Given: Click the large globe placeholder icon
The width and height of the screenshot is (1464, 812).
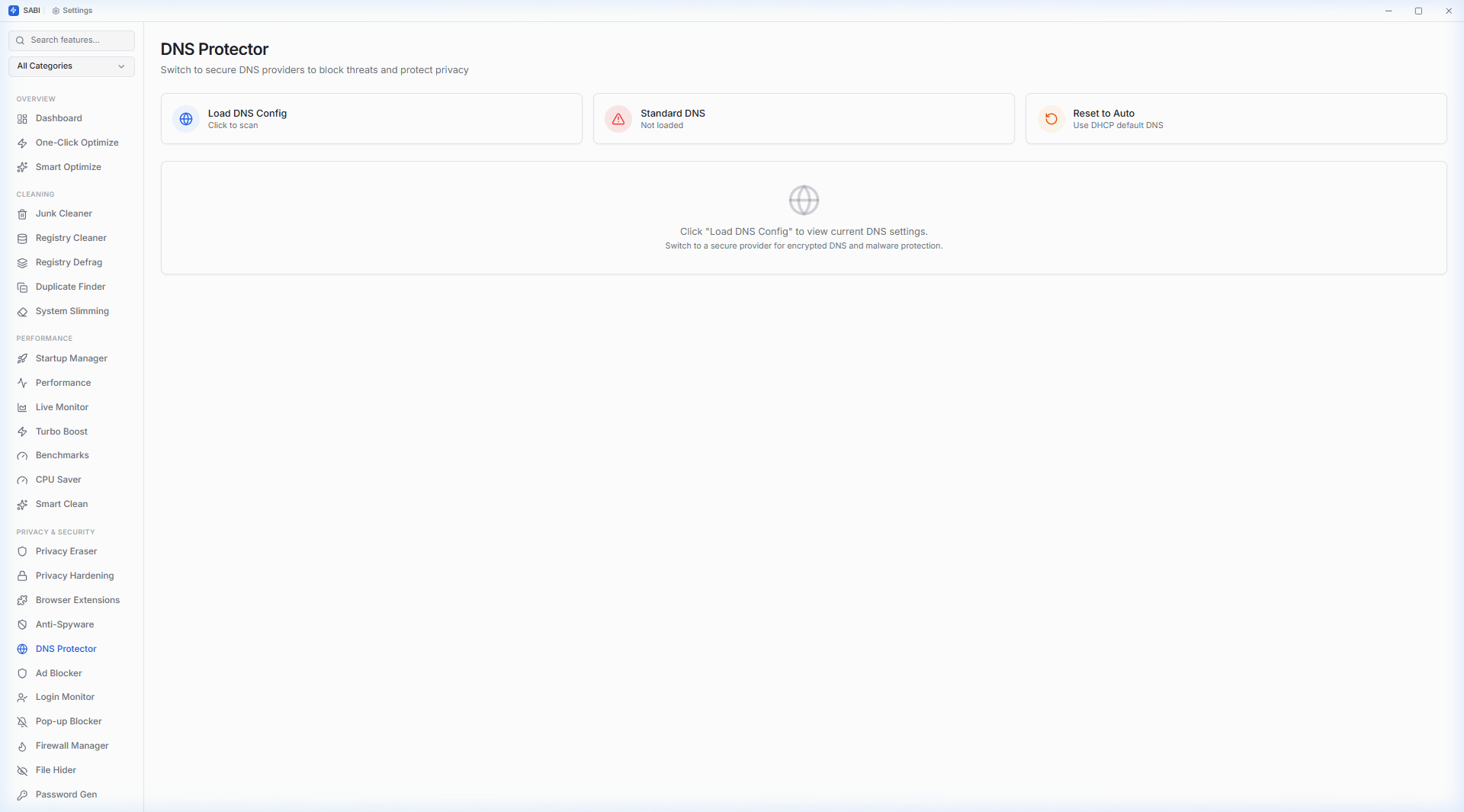Looking at the screenshot, I should coord(804,201).
